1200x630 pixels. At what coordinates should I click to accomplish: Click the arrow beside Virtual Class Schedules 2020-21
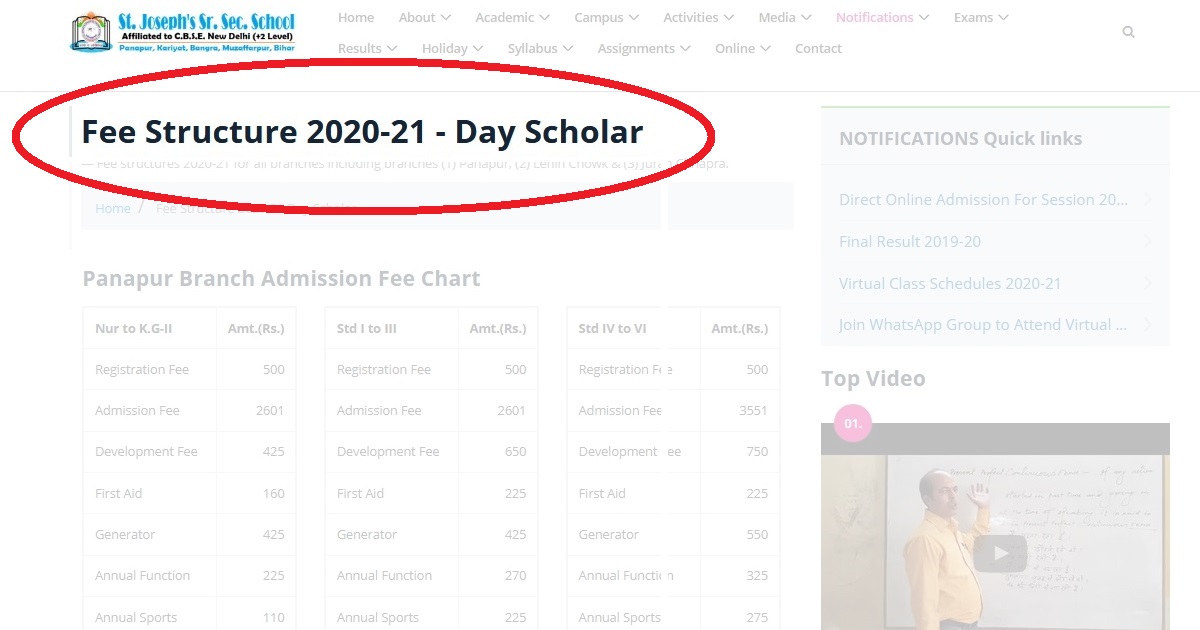(x=1148, y=283)
